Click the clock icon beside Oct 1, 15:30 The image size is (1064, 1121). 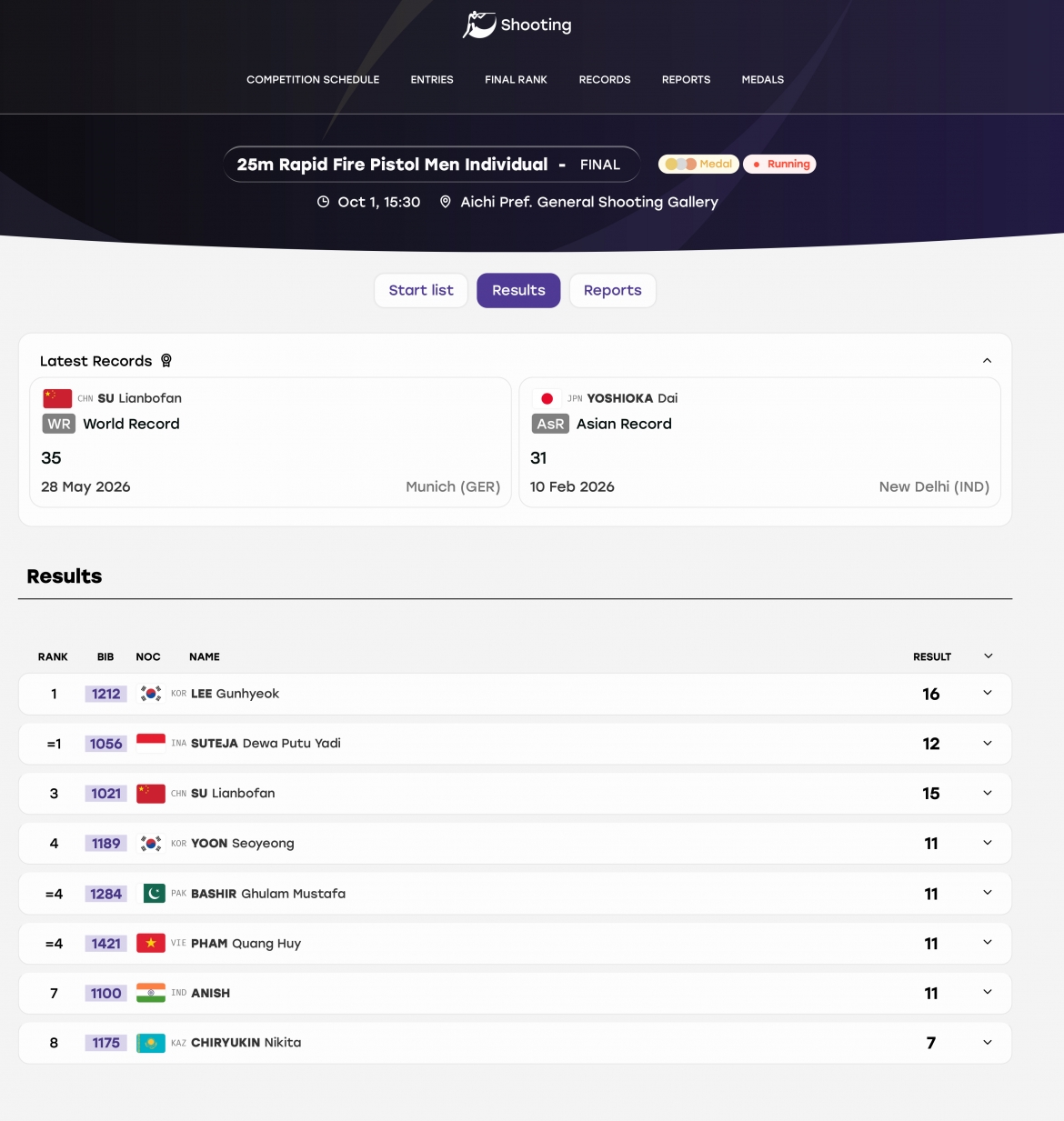coord(323,202)
